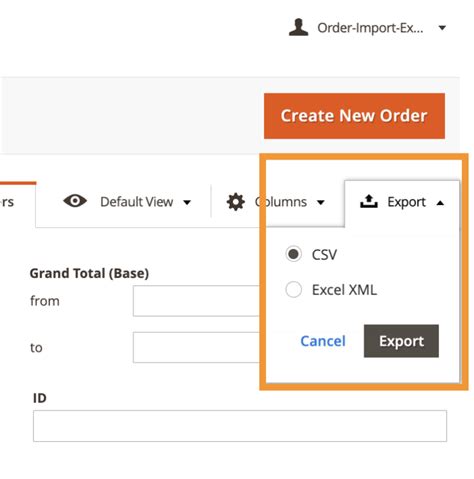The width and height of the screenshot is (474, 479).
Task: Open the Order-Import-Ex... account menu
Action: [x=370, y=28]
